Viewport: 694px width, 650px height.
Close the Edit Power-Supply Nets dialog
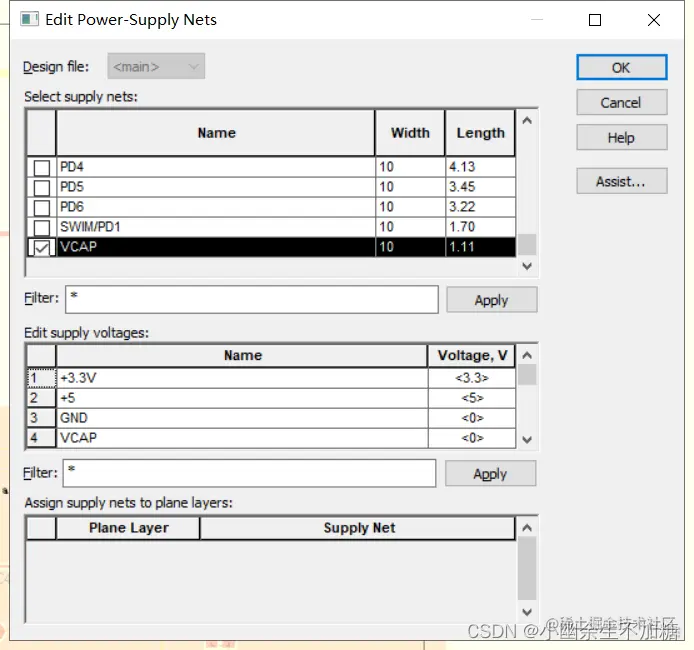[x=654, y=20]
